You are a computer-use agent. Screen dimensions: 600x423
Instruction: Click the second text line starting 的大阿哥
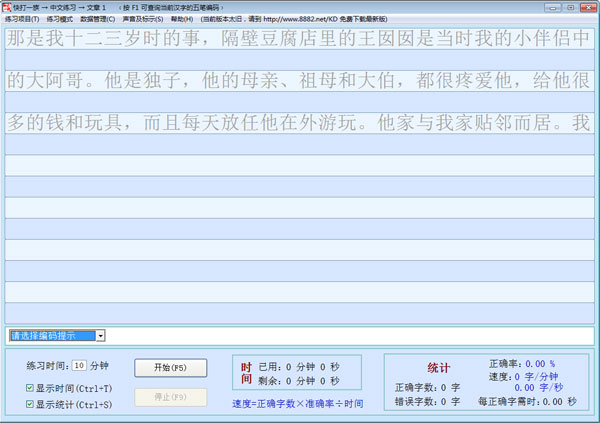coord(300,81)
